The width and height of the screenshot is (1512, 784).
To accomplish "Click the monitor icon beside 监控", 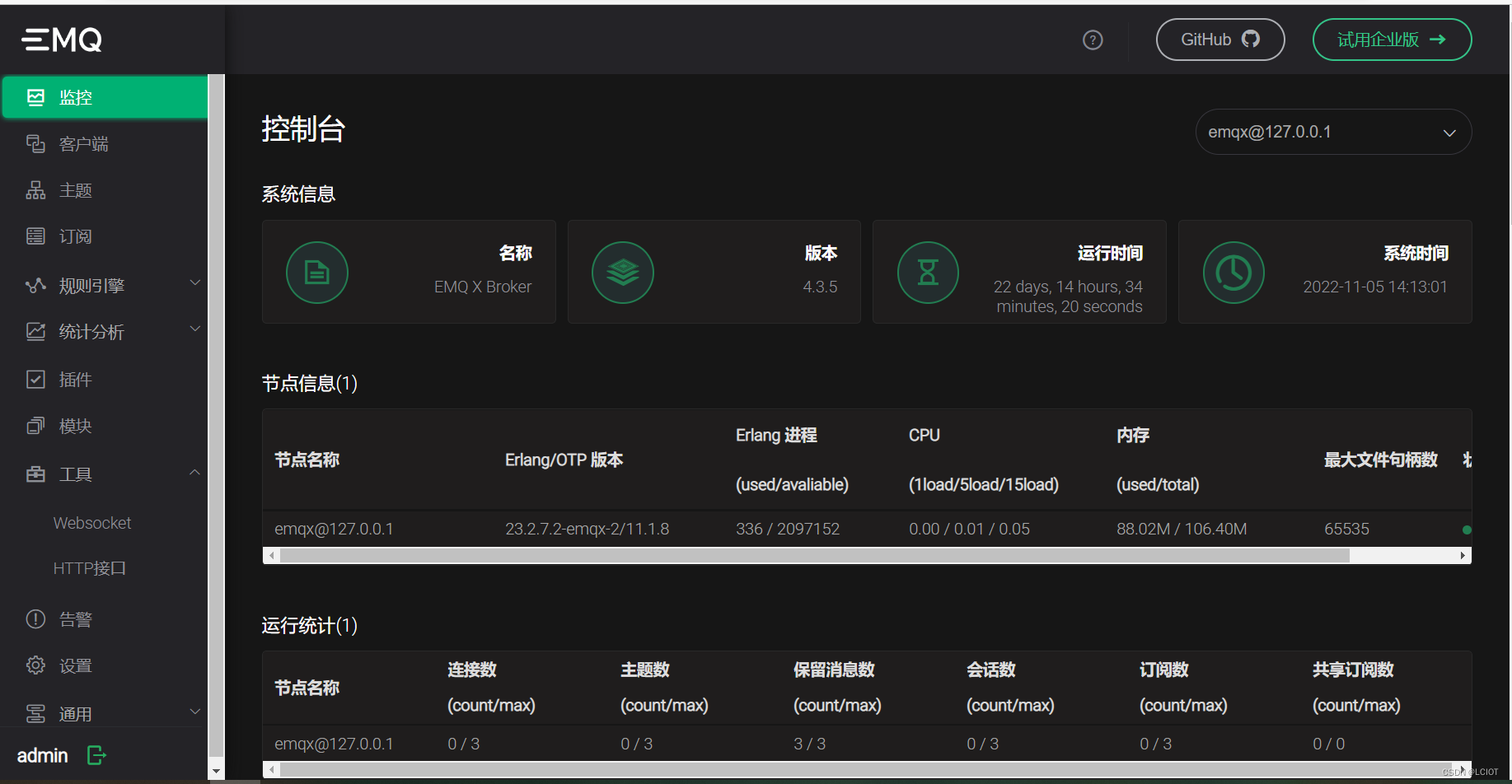I will pos(35,97).
